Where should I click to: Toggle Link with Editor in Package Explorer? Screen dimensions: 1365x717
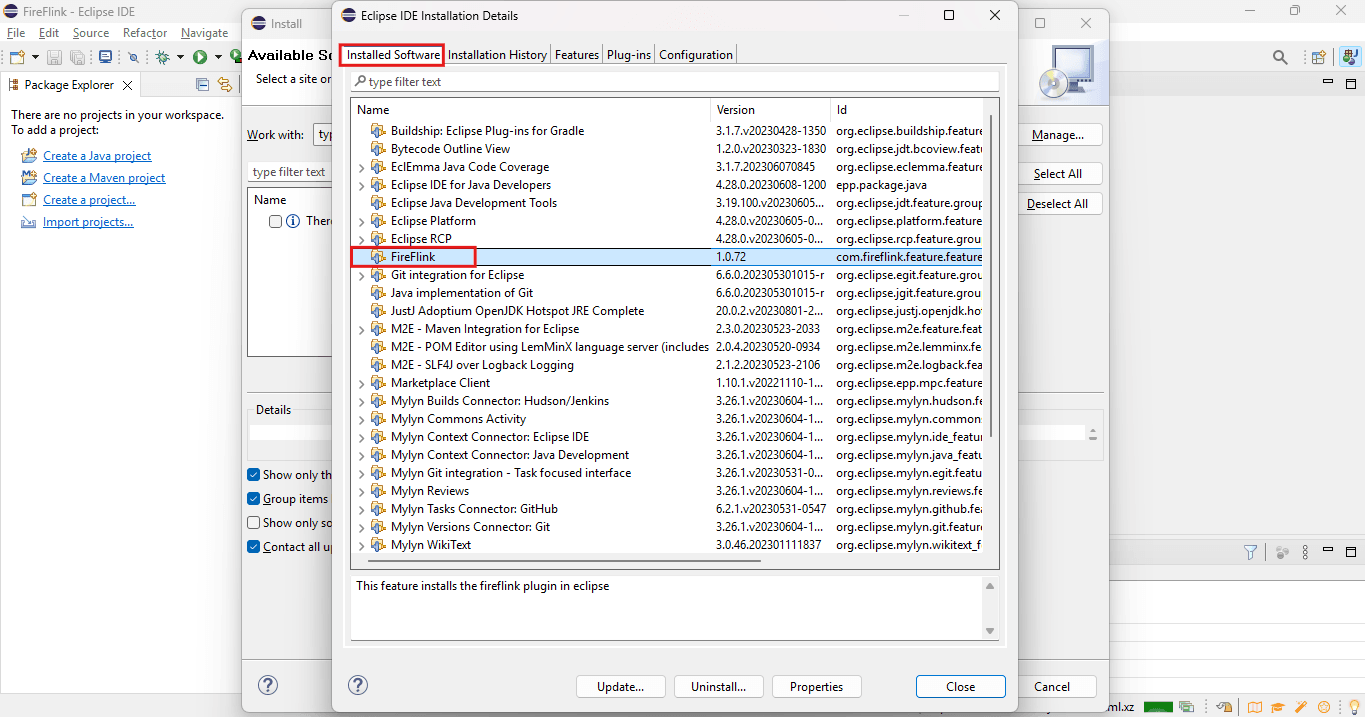click(x=225, y=85)
